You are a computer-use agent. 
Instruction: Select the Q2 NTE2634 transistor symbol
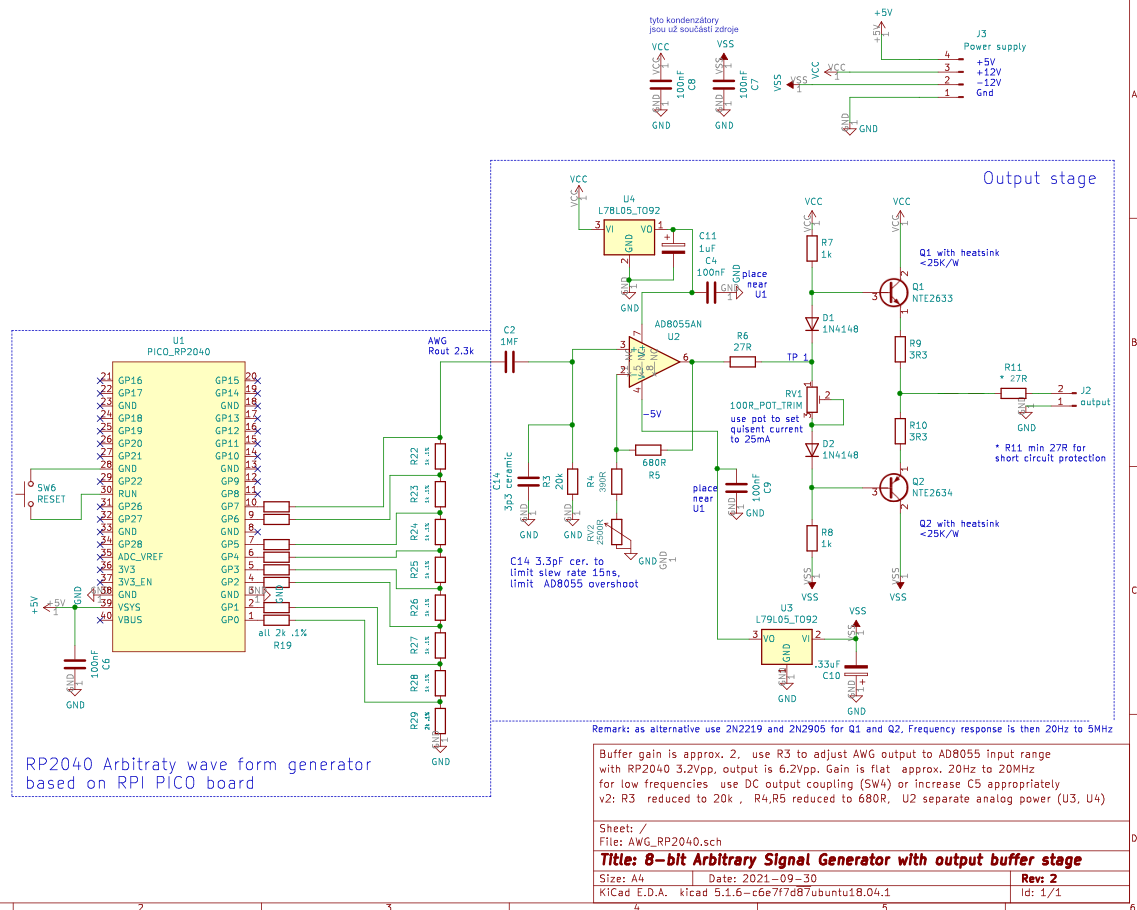tap(895, 487)
